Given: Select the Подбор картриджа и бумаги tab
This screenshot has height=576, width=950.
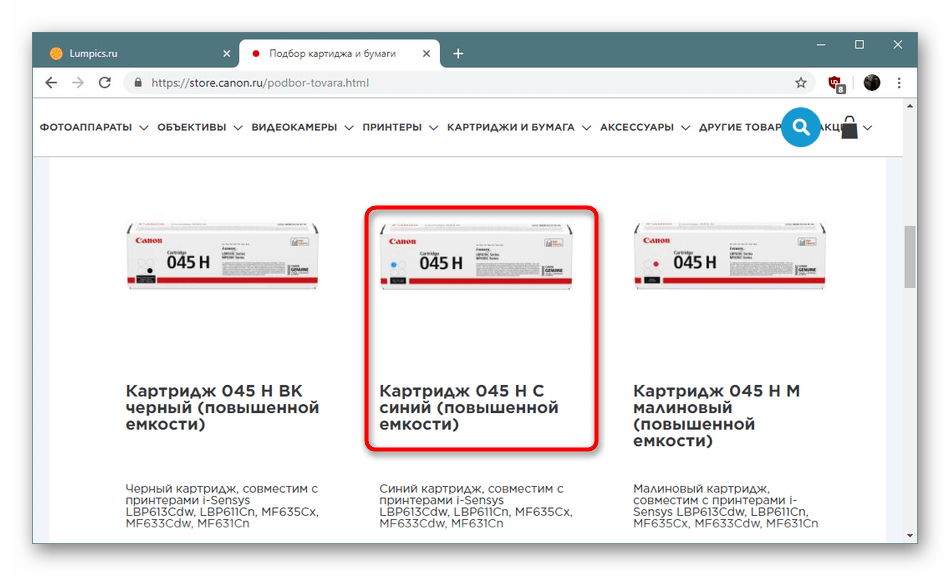Looking at the screenshot, I should point(339,54).
